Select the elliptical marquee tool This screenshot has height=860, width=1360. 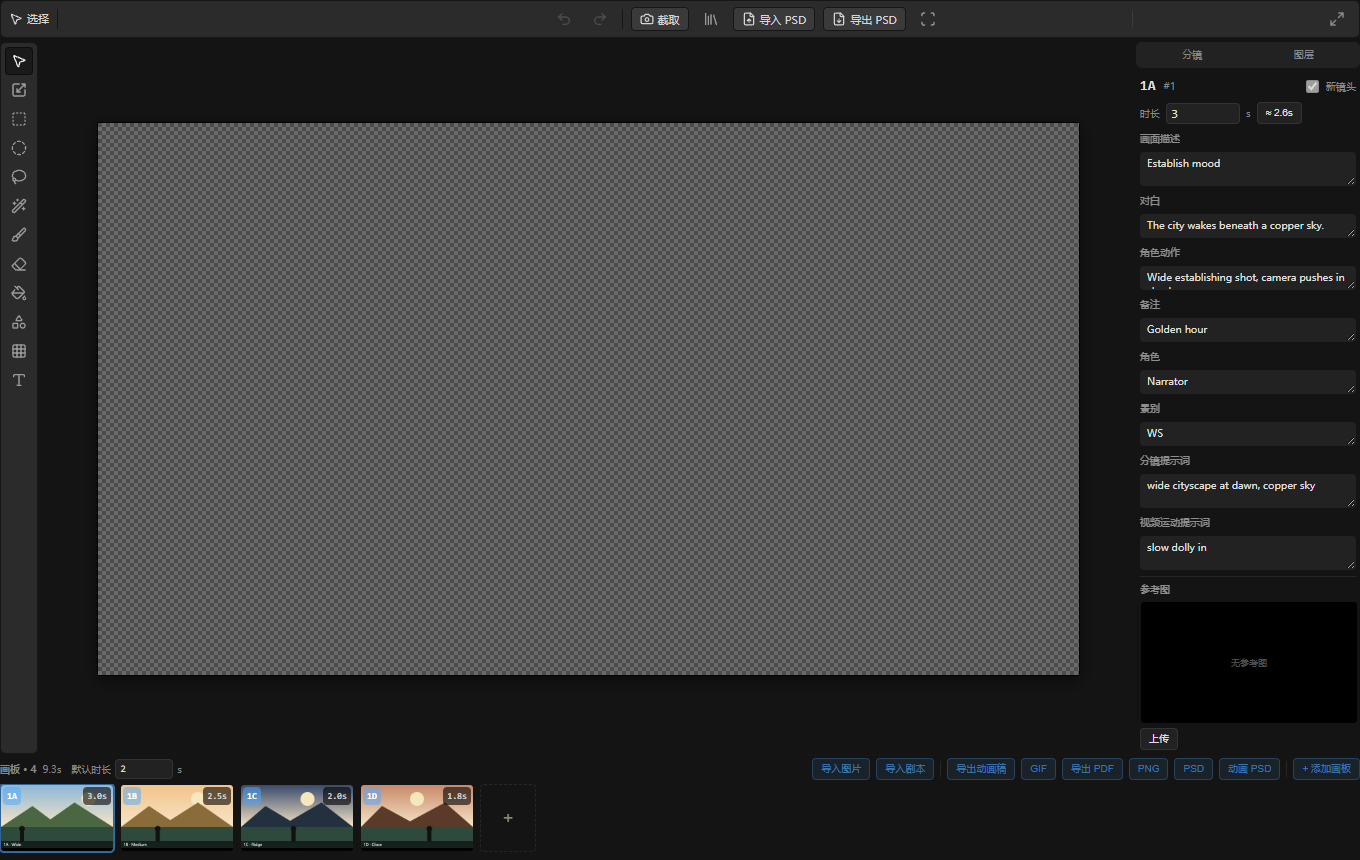click(x=19, y=148)
